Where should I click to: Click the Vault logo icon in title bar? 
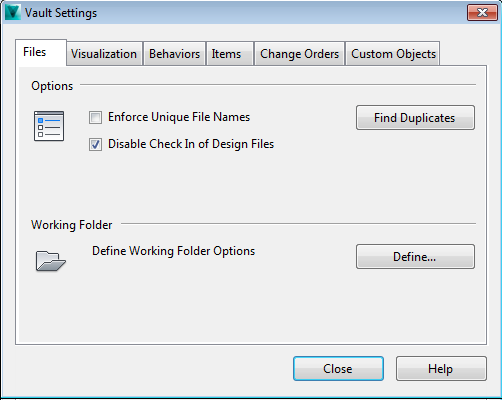13,12
